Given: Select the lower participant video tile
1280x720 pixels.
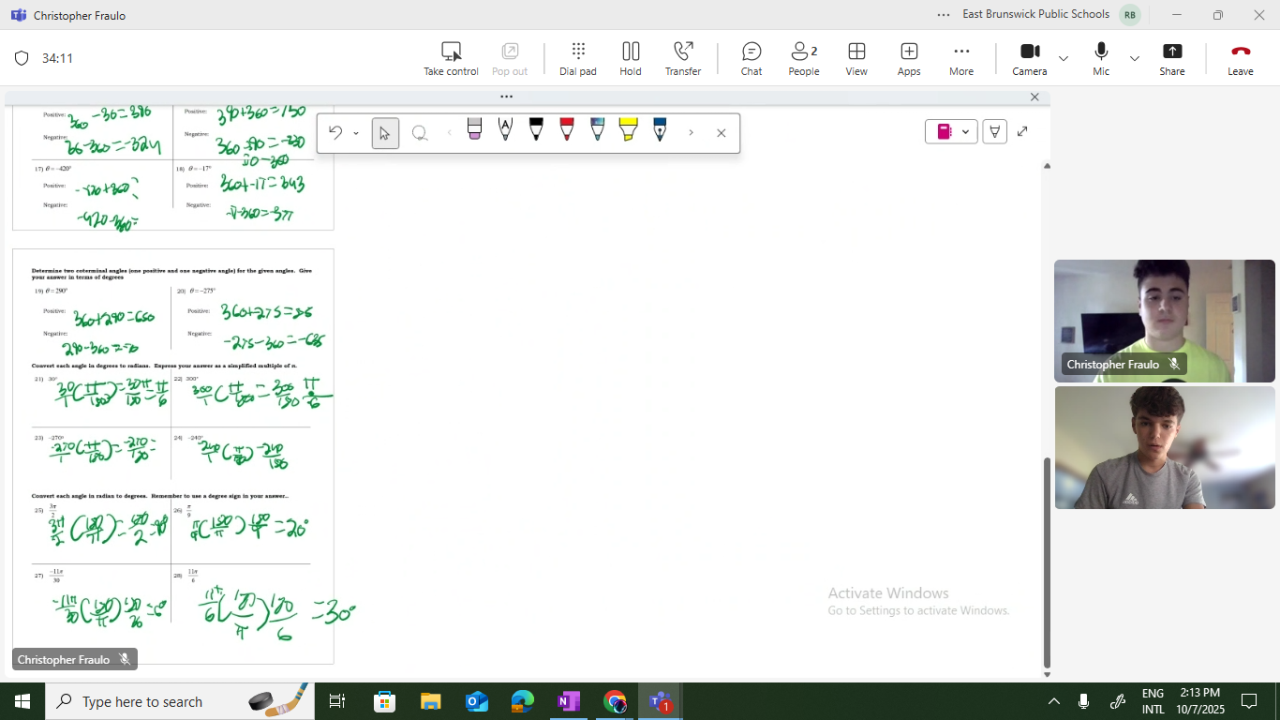Looking at the screenshot, I should [x=1164, y=448].
